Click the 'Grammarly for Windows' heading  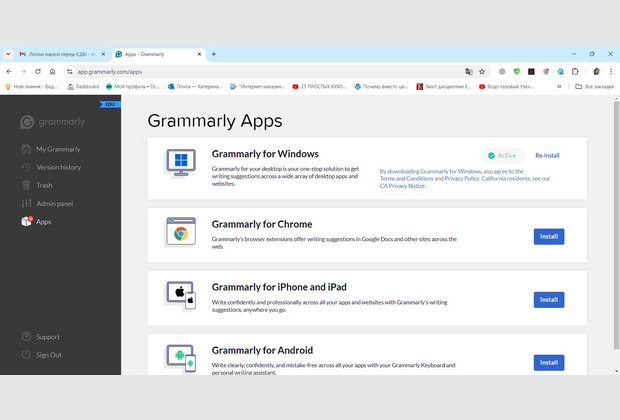click(x=265, y=154)
